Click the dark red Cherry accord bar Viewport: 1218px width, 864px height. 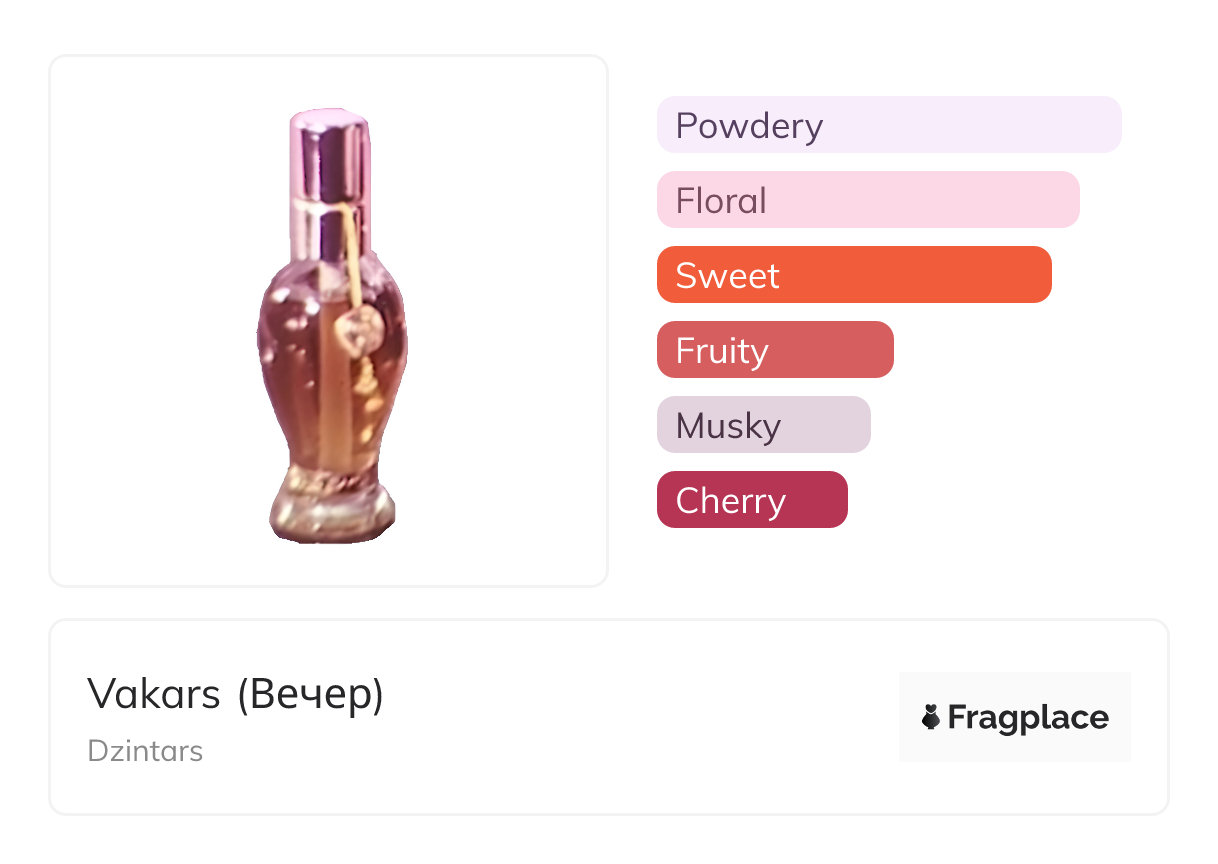(751, 500)
